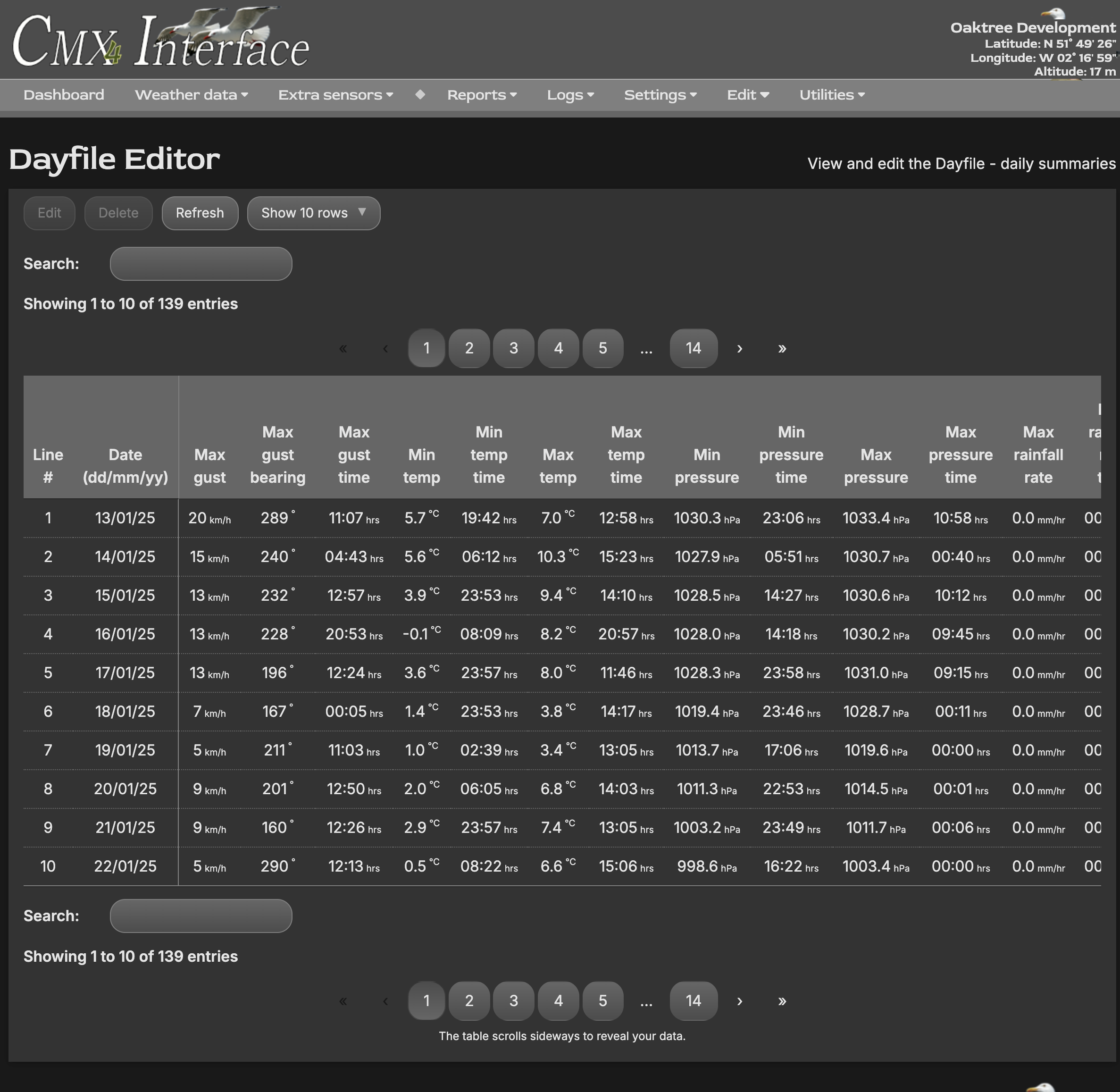Expand the Weather data menu
Viewport: 1120px width, 1092px height.
click(x=191, y=95)
